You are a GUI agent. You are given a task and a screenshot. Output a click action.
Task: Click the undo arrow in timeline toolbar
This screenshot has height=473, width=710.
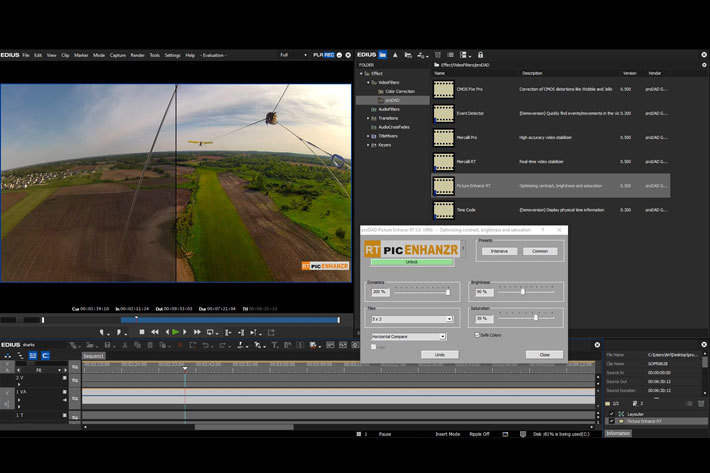pos(206,345)
